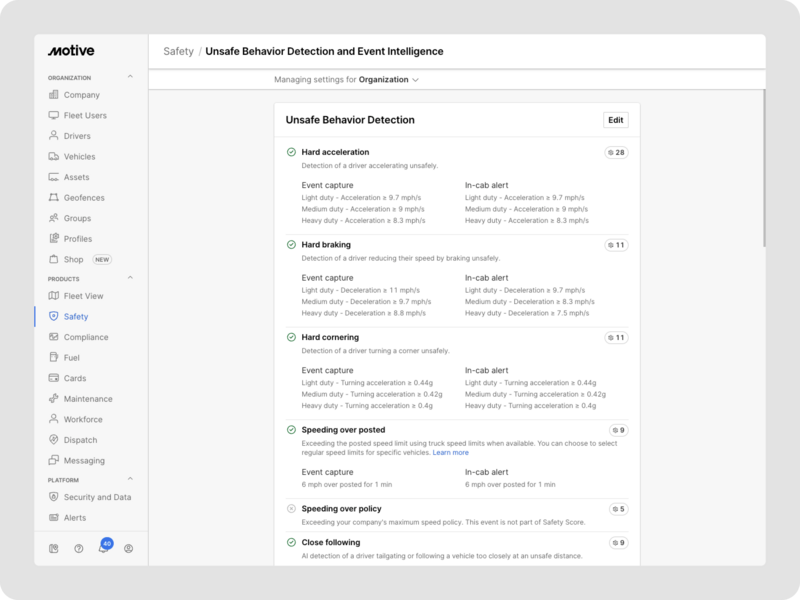Click the Close following enabled status checkmark
Image resolution: width=800 pixels, height=600 pixels.
pyautogui.click(x=291, y=542)
